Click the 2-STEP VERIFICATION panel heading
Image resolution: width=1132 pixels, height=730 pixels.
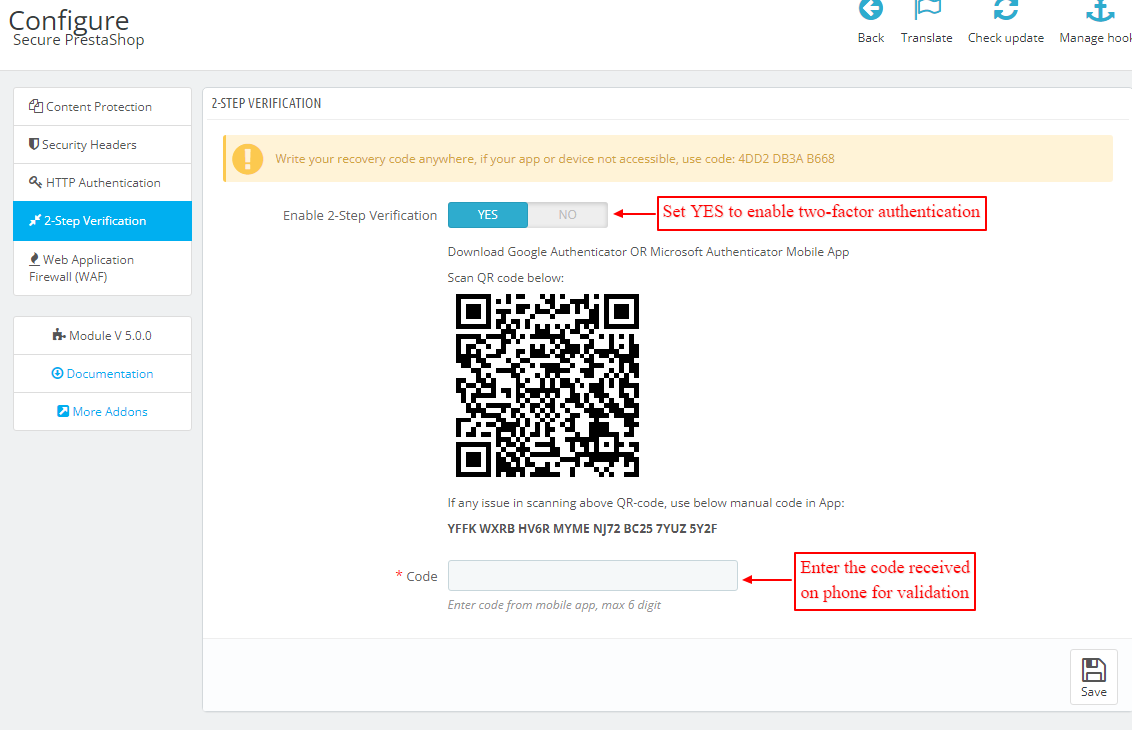(x=266, y=103)
